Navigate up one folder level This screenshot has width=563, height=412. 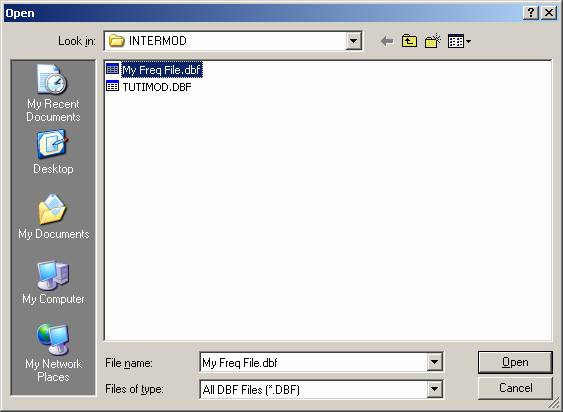point(409,41)
